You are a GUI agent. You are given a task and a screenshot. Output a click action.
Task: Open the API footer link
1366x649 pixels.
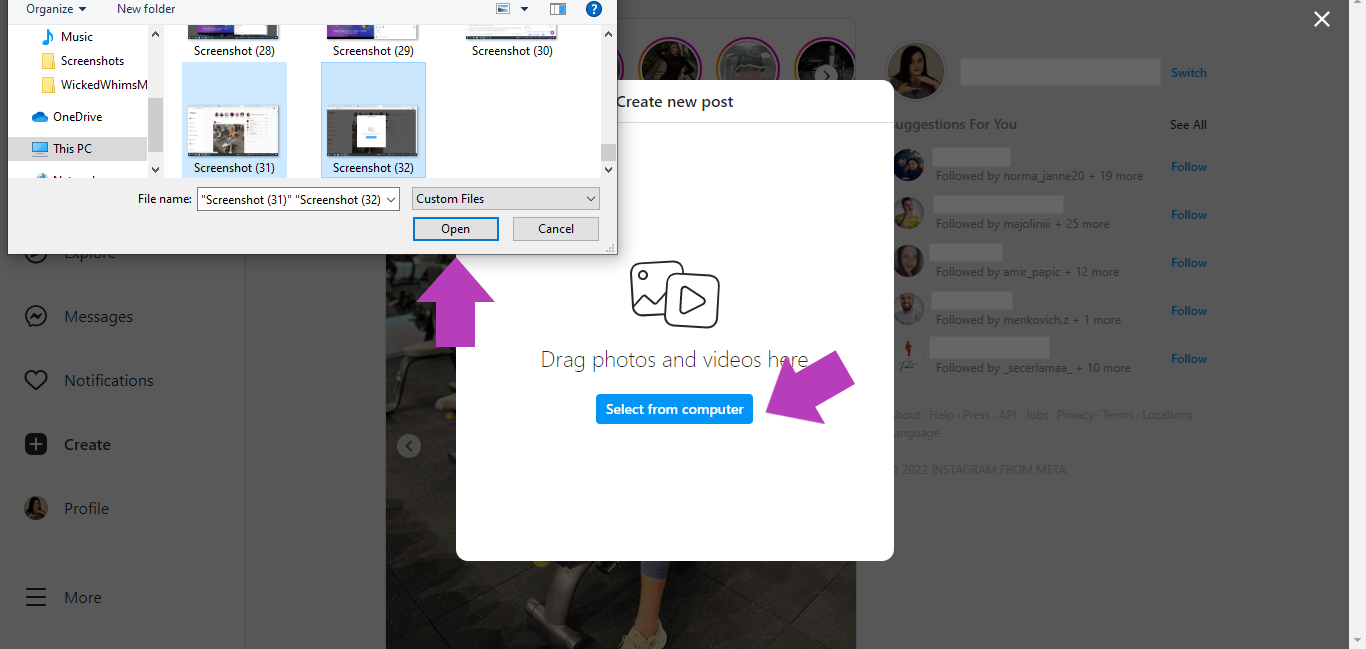point(1007,415)
